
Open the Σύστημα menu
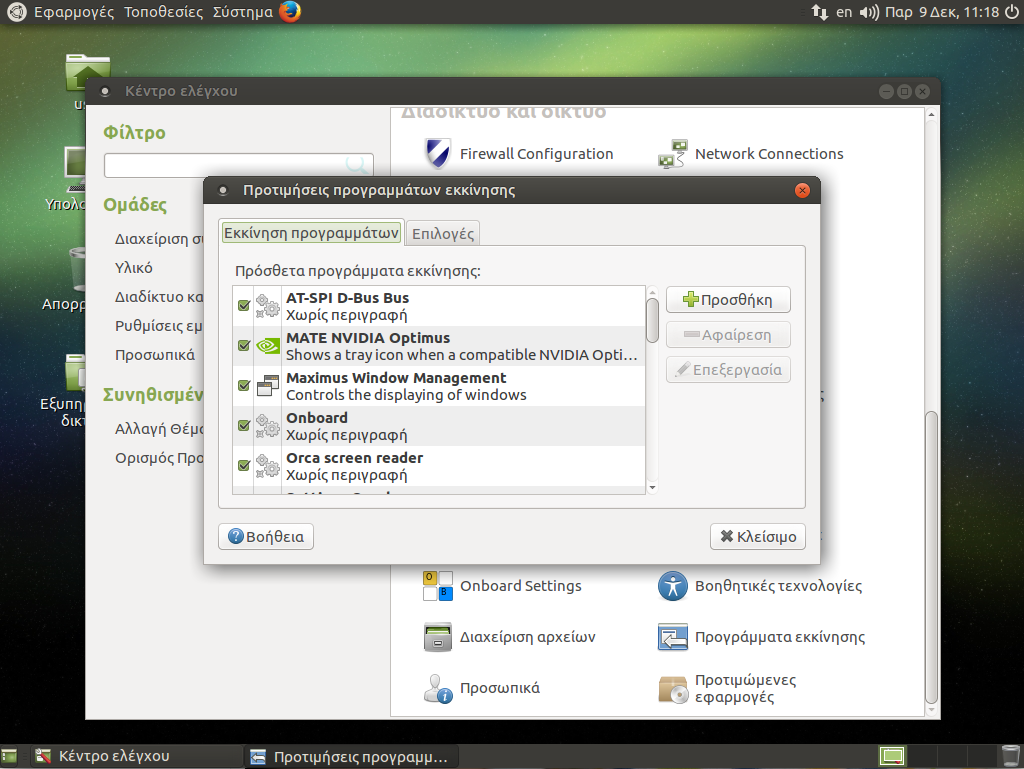242,12
